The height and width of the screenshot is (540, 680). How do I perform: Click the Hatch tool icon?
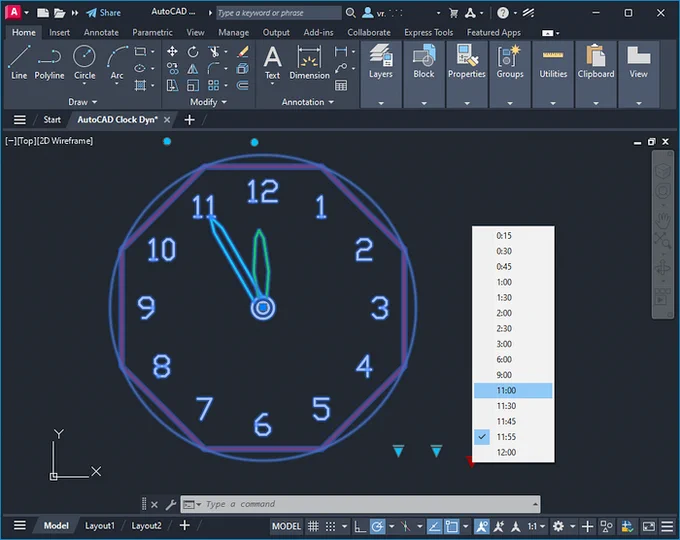[x=140, y=85]
